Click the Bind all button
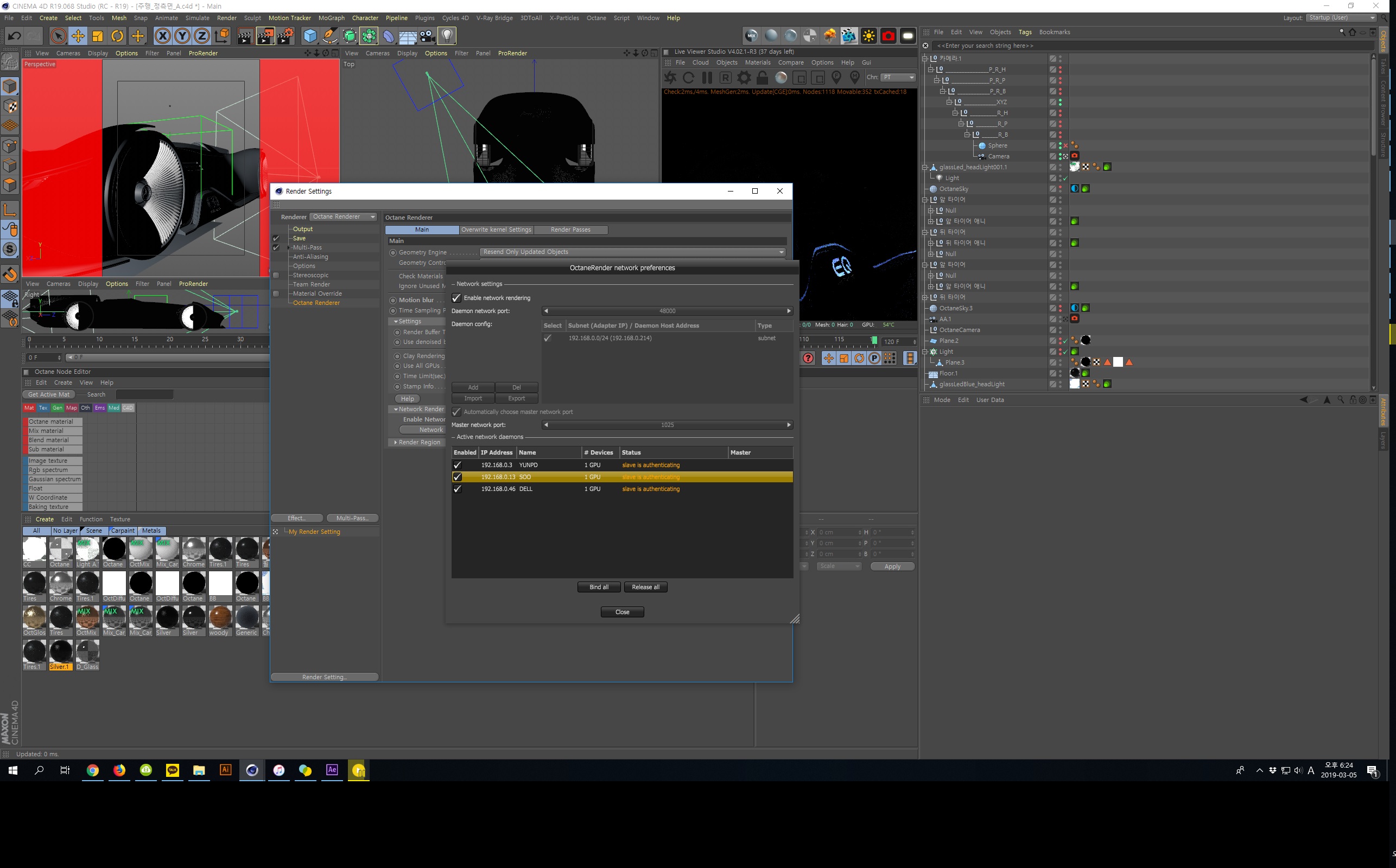1396x868 pixels. pyautogui.click(x=599, y=588)
